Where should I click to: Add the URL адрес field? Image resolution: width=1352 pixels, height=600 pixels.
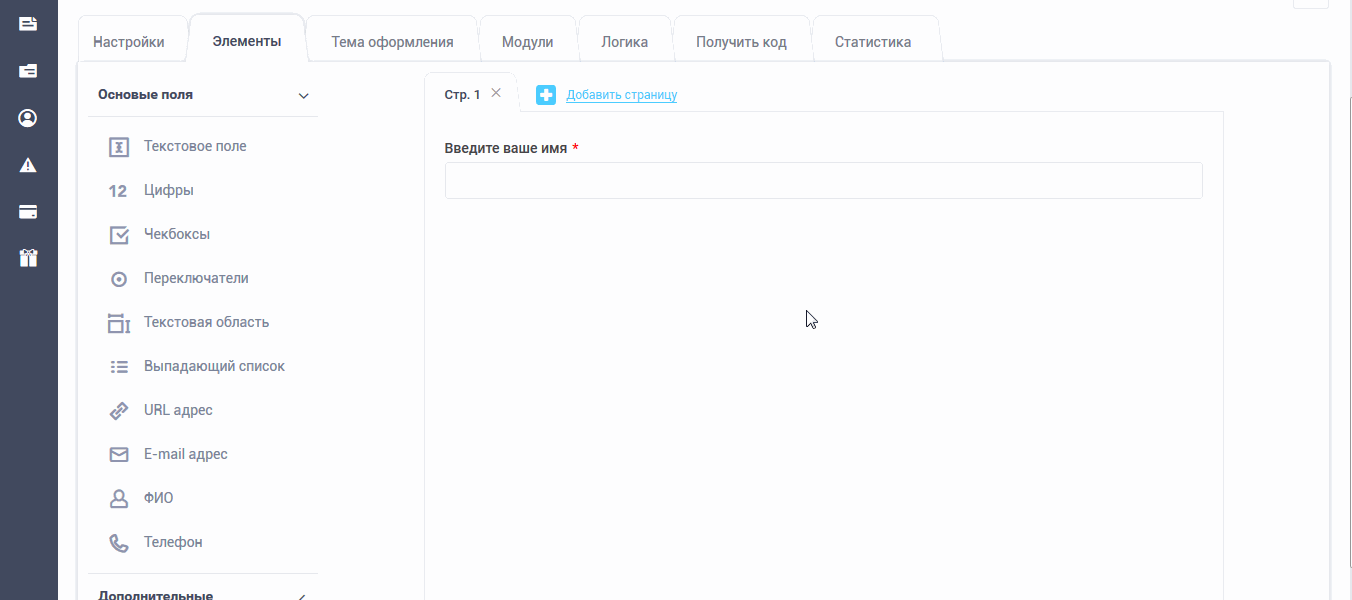(x=177, y=410)
